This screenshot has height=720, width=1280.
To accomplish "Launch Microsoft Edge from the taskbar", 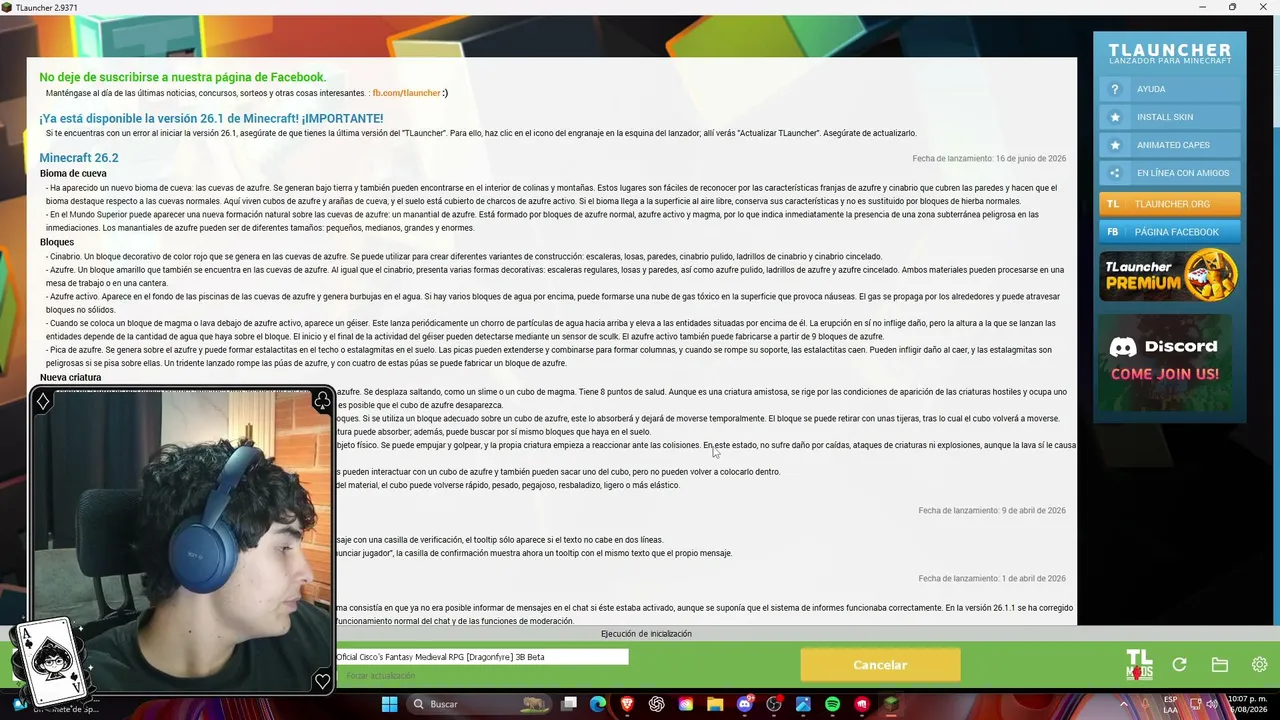I will pyautogui.click(x=598, y=704).
